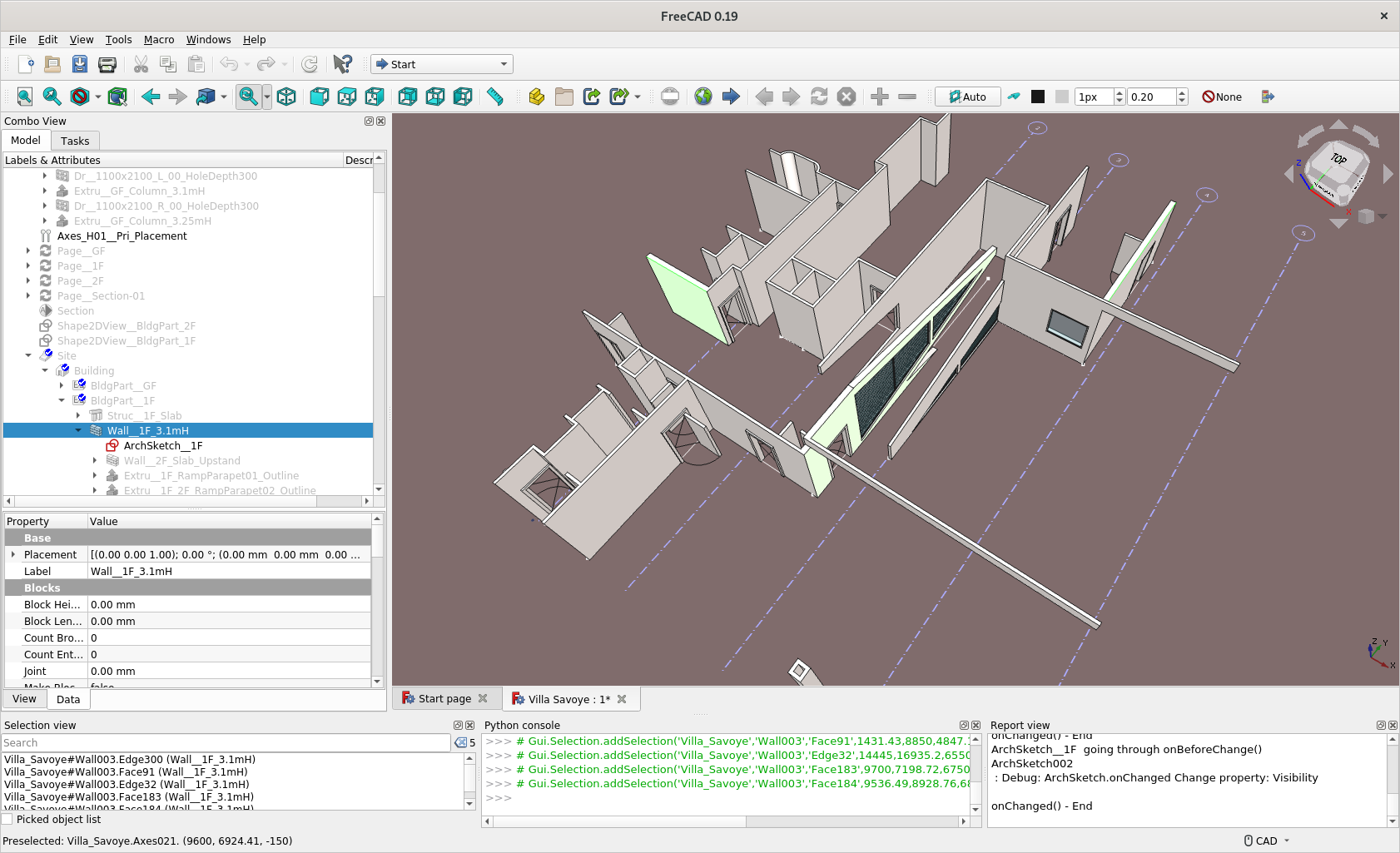Expand the BldgPart__GF node
Screen dimensions: 1400x853
coord(62,385)
